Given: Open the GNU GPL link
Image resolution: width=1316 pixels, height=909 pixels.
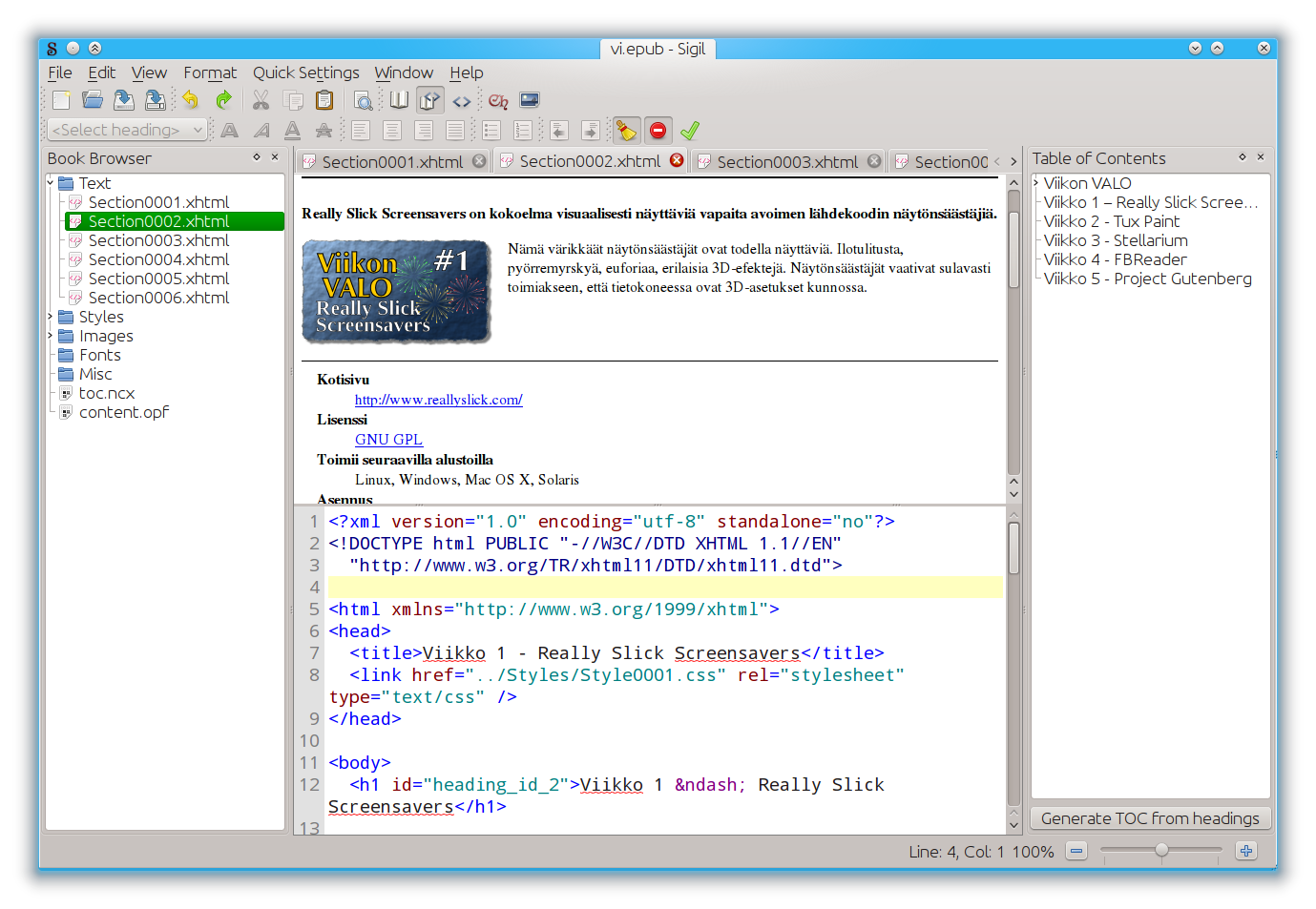Looking at the screenshot, I should coord(388,440).
